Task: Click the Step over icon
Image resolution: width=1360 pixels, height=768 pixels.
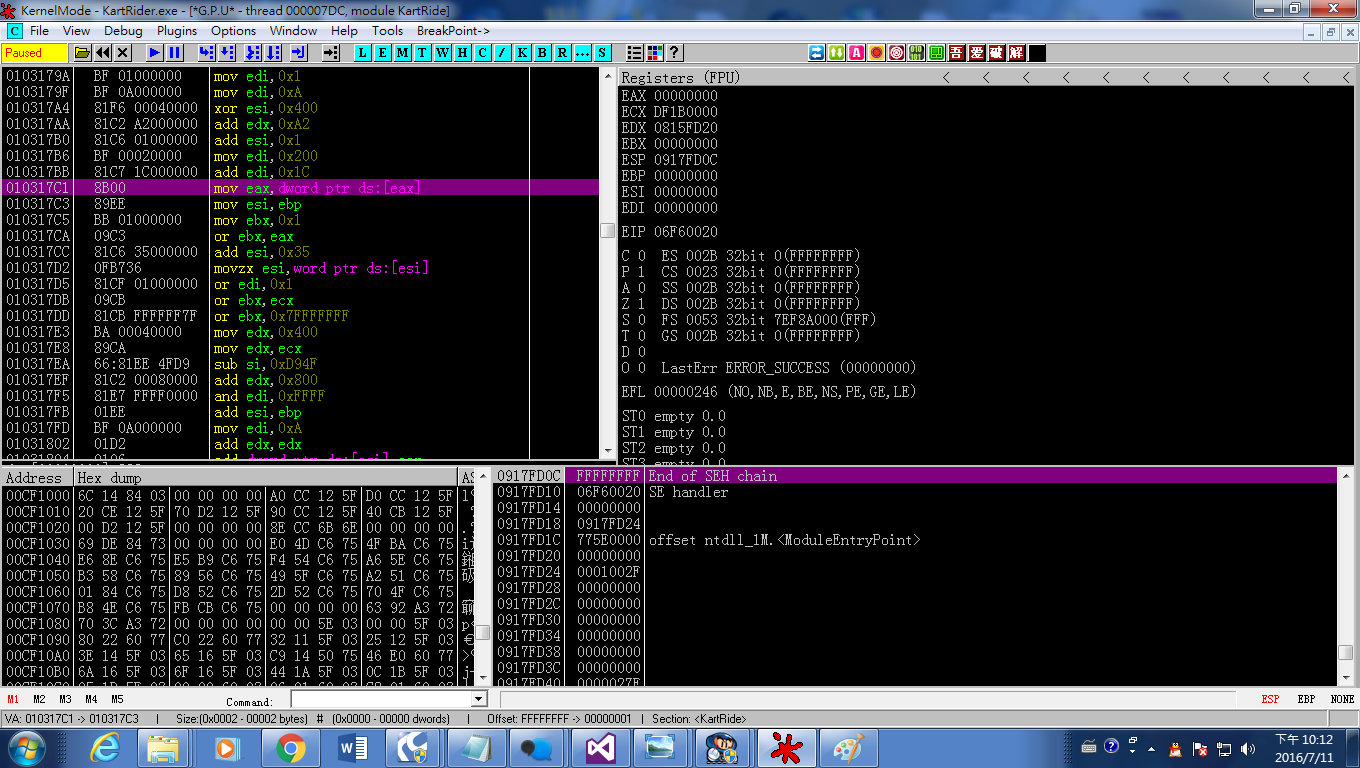Action: coord(227,53)
